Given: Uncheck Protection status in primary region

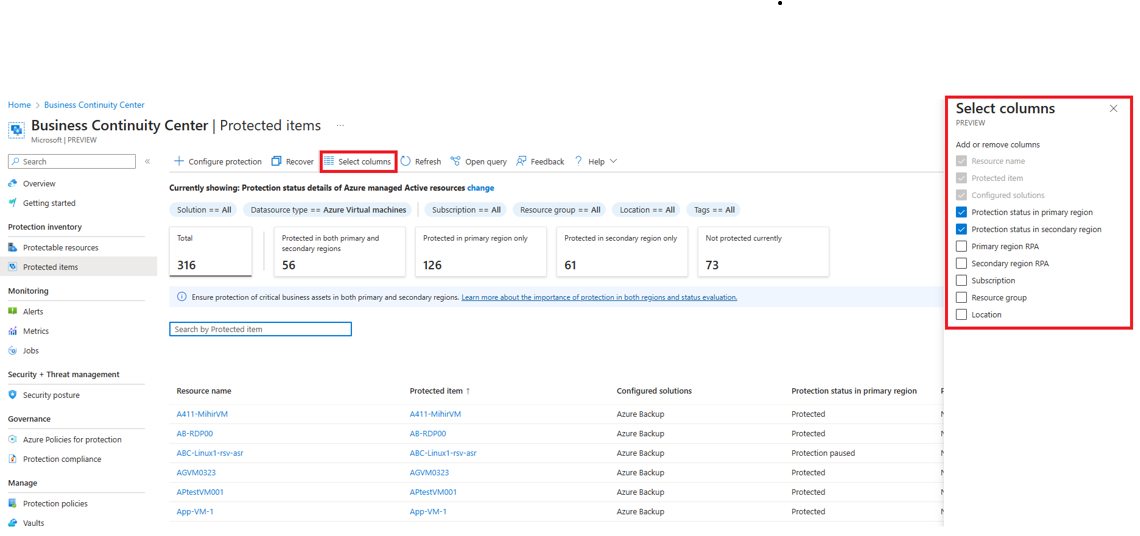Looking at the screenshot, I should [961, 212].
